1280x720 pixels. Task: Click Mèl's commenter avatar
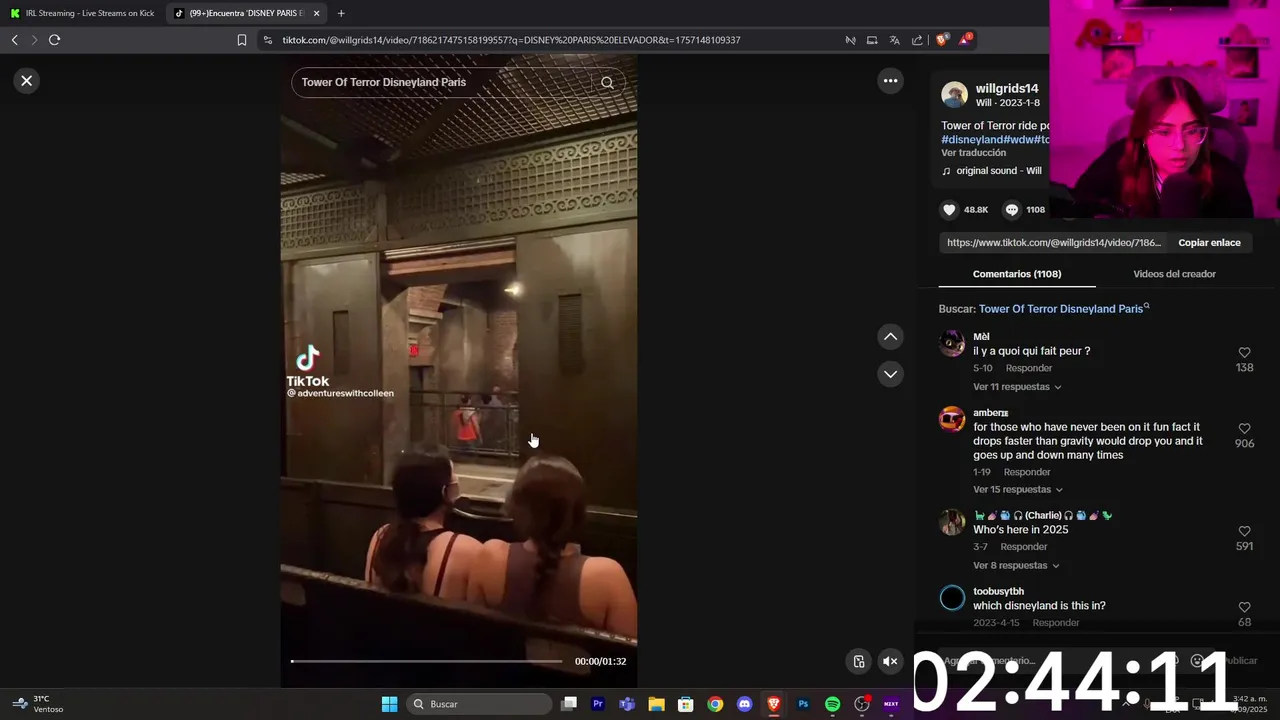(x=952, y=343)
